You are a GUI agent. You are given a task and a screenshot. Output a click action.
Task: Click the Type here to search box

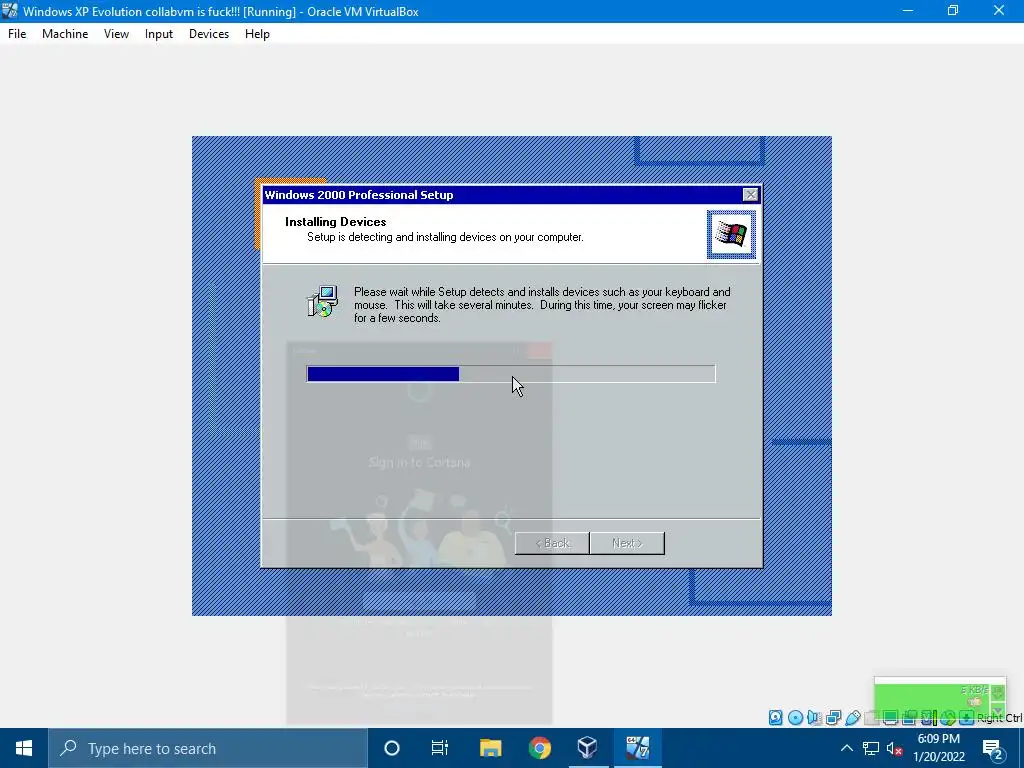[208, 748]
